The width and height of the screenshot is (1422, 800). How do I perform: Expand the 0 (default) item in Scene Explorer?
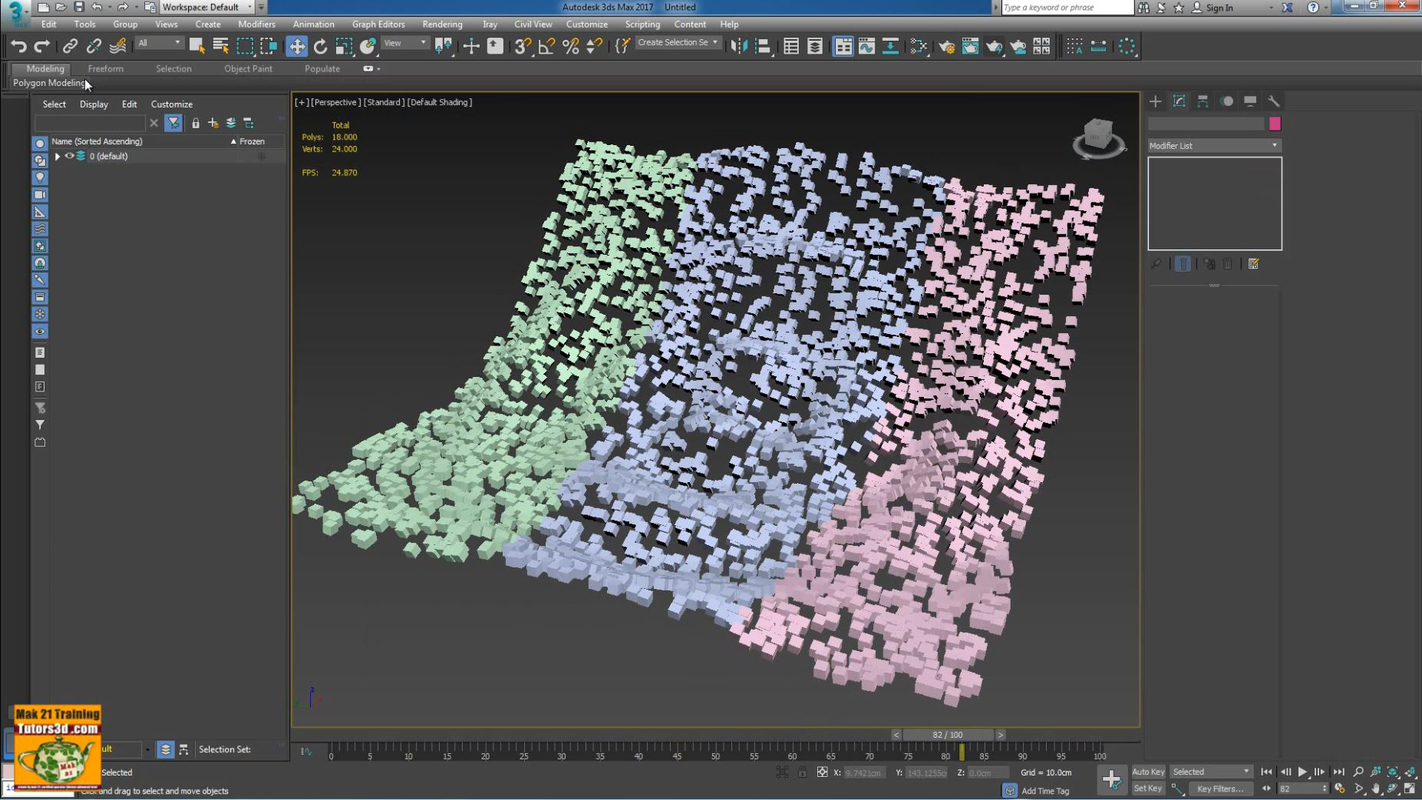point(57,156)
